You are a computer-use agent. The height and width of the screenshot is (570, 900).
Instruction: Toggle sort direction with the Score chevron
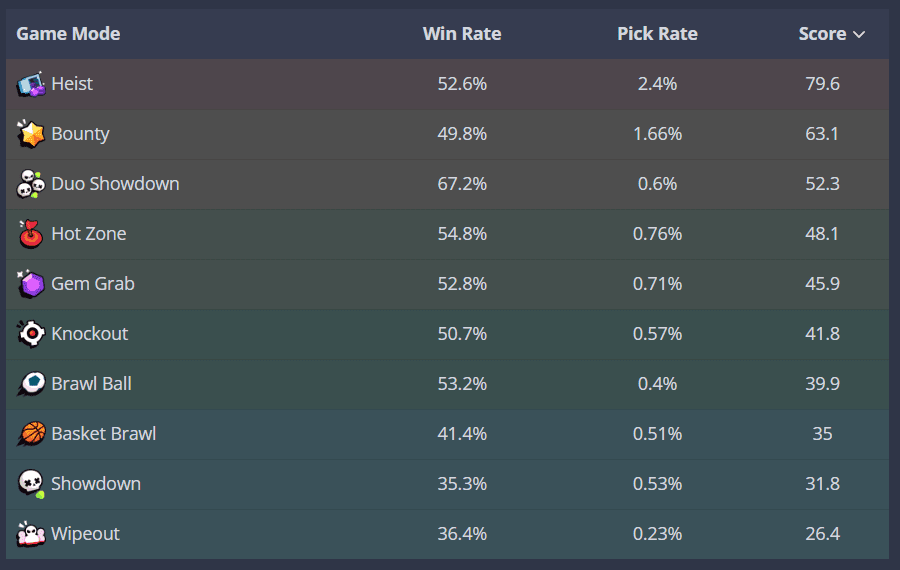point(858,34)
